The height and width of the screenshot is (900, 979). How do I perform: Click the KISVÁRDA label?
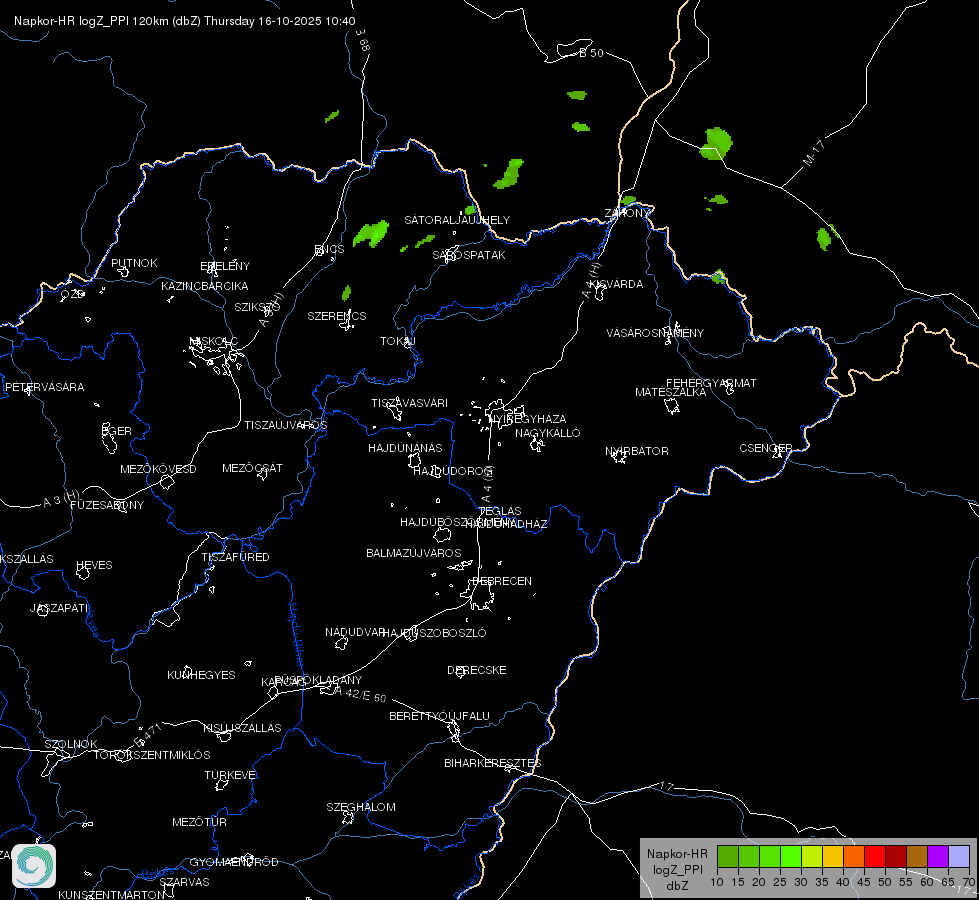pyautogui.click(x=617, y=284)
